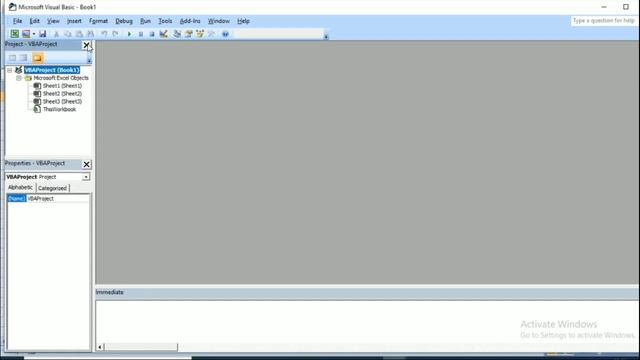The height and width of the screenshot is (360, 640).
Task: Click the Paste toolbar icon
Action: (79, 34)
